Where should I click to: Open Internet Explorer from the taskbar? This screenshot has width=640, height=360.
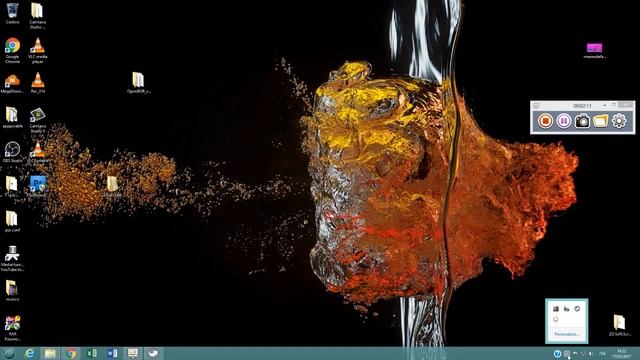29,353
